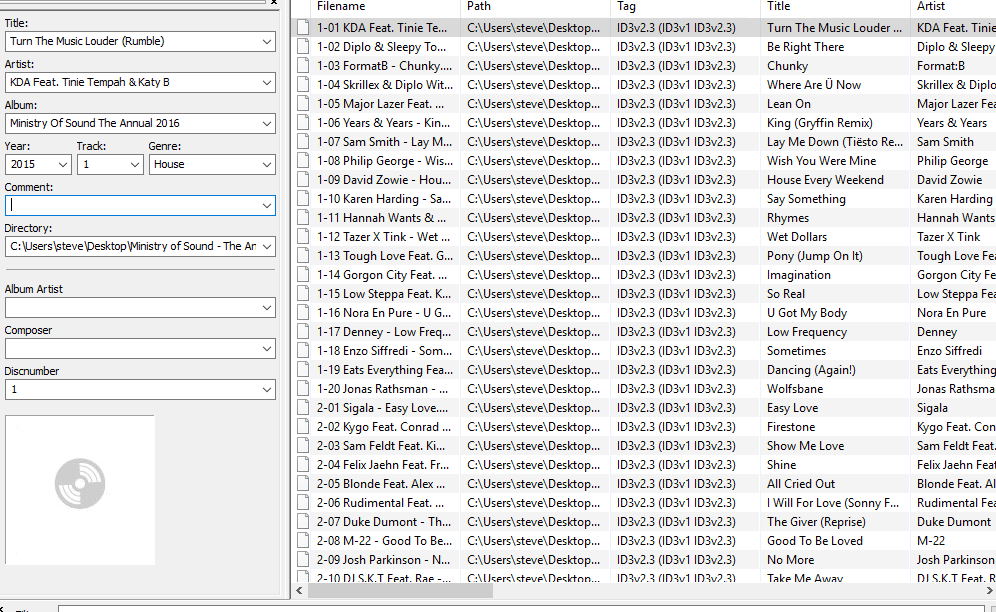The width and height of the screenshot is (996, 612).
Task: Click title cell 'Show Me Love'
Action: (x=805, y=446)
